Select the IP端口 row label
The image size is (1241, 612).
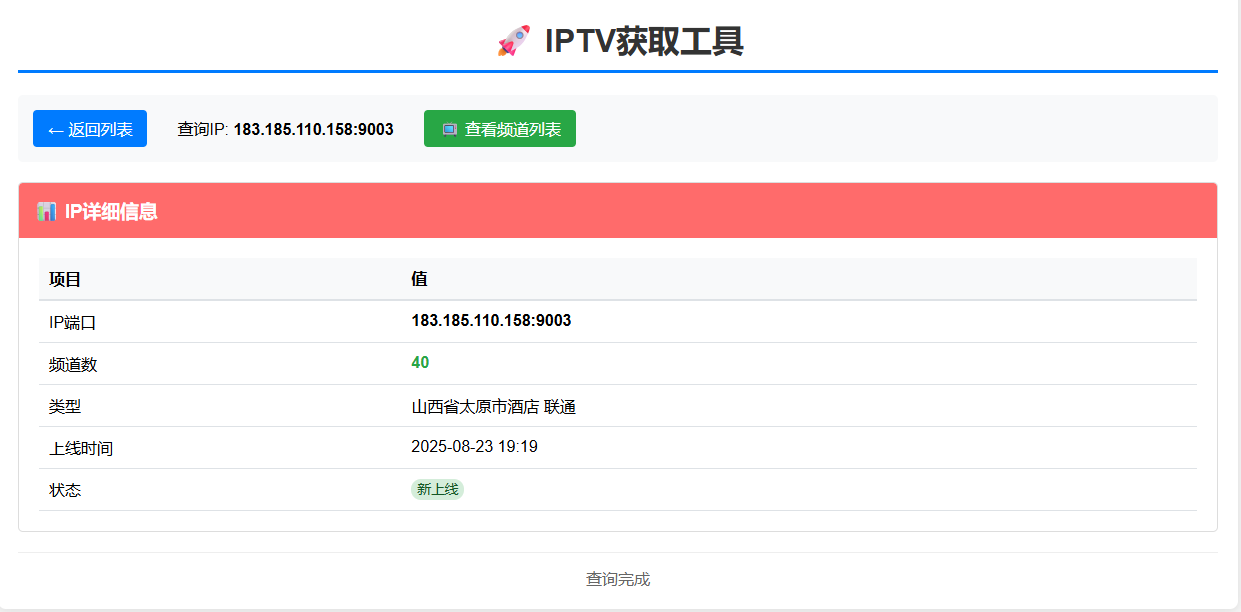click(x=73, y=322)
